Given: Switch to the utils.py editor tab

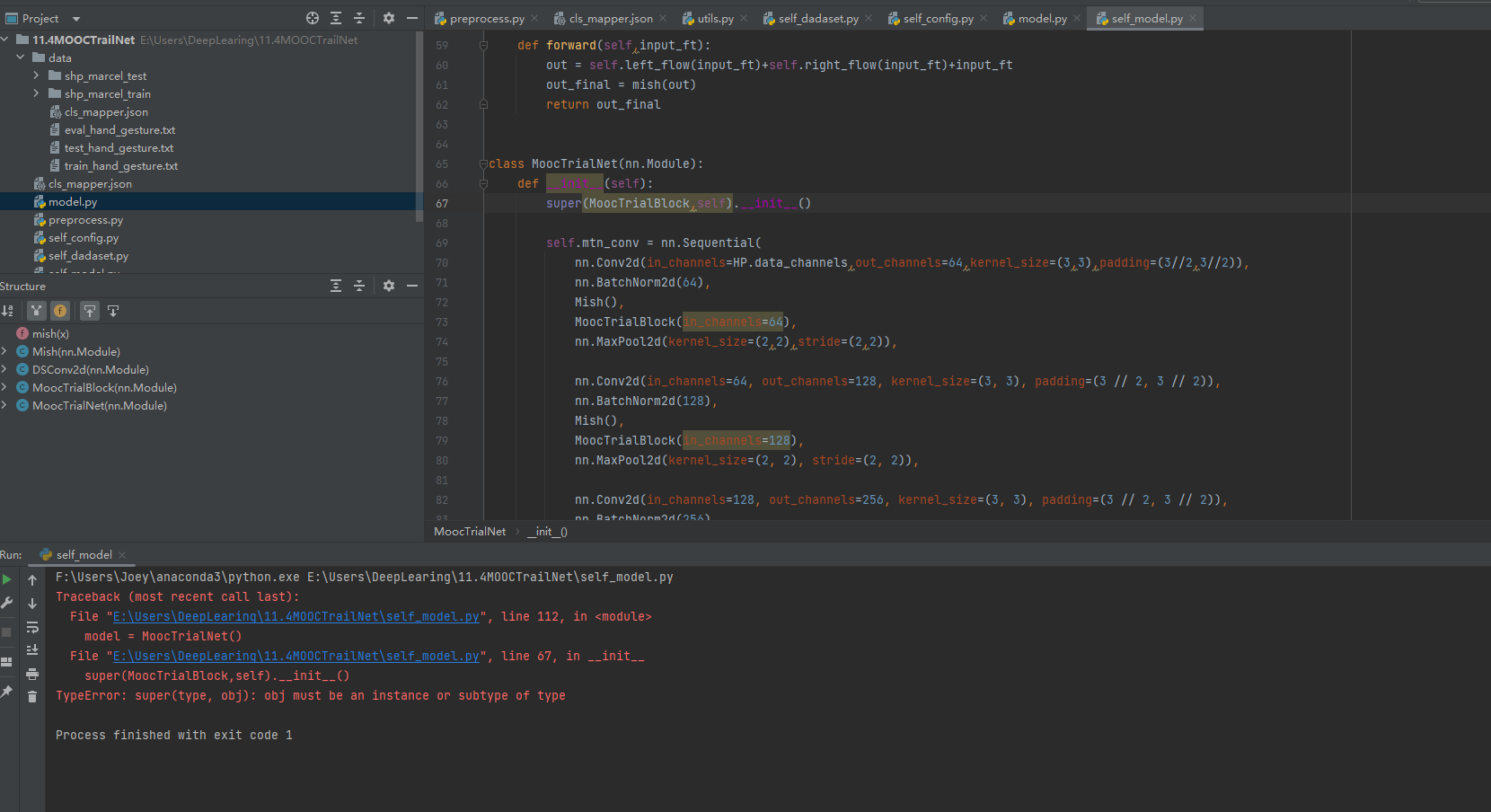Looking at the screenshot, I should (715, 18).
